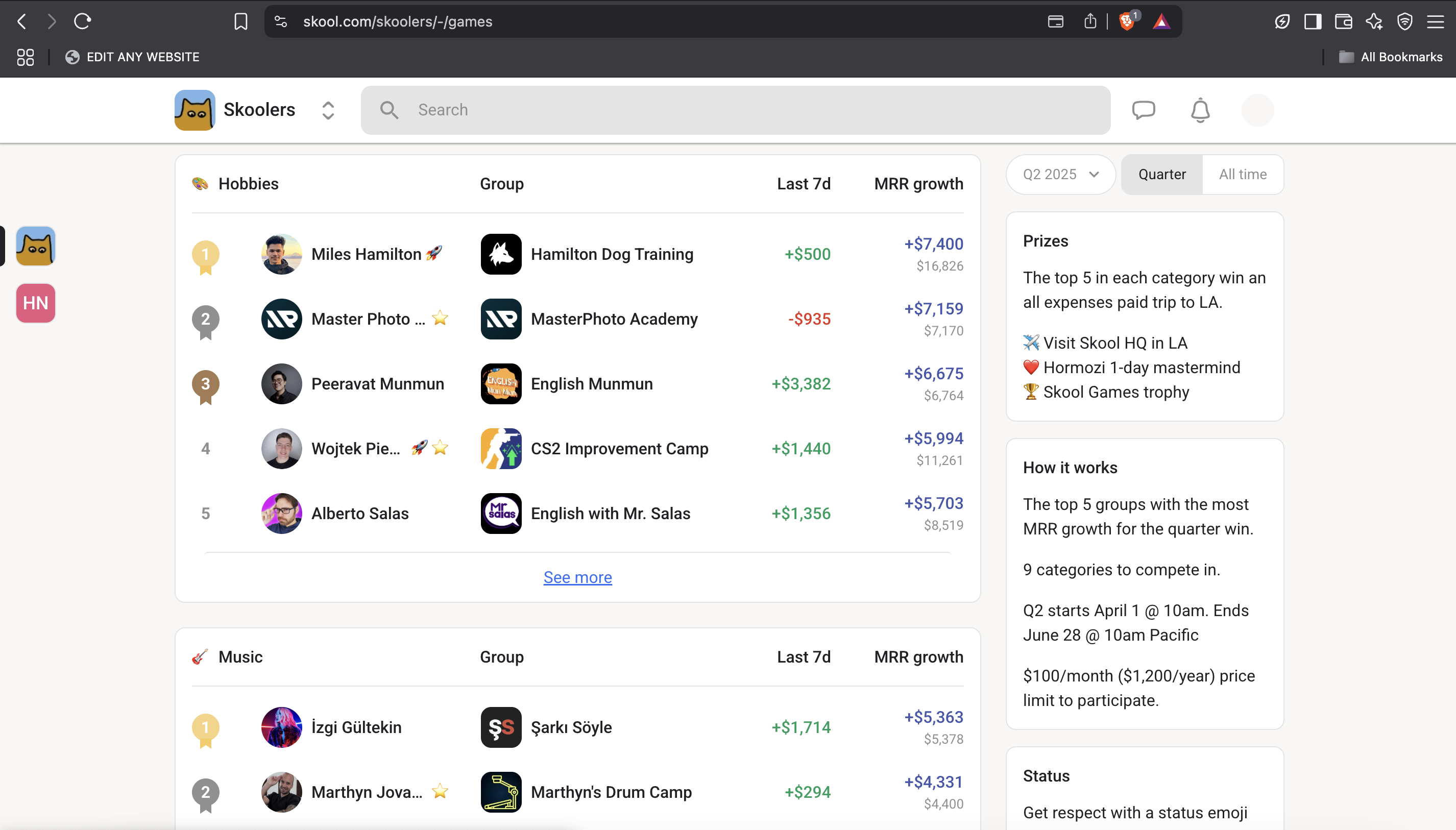Open English with Mr. Salas group
The image size is (1456, 830).
click(x=611, y=514)
